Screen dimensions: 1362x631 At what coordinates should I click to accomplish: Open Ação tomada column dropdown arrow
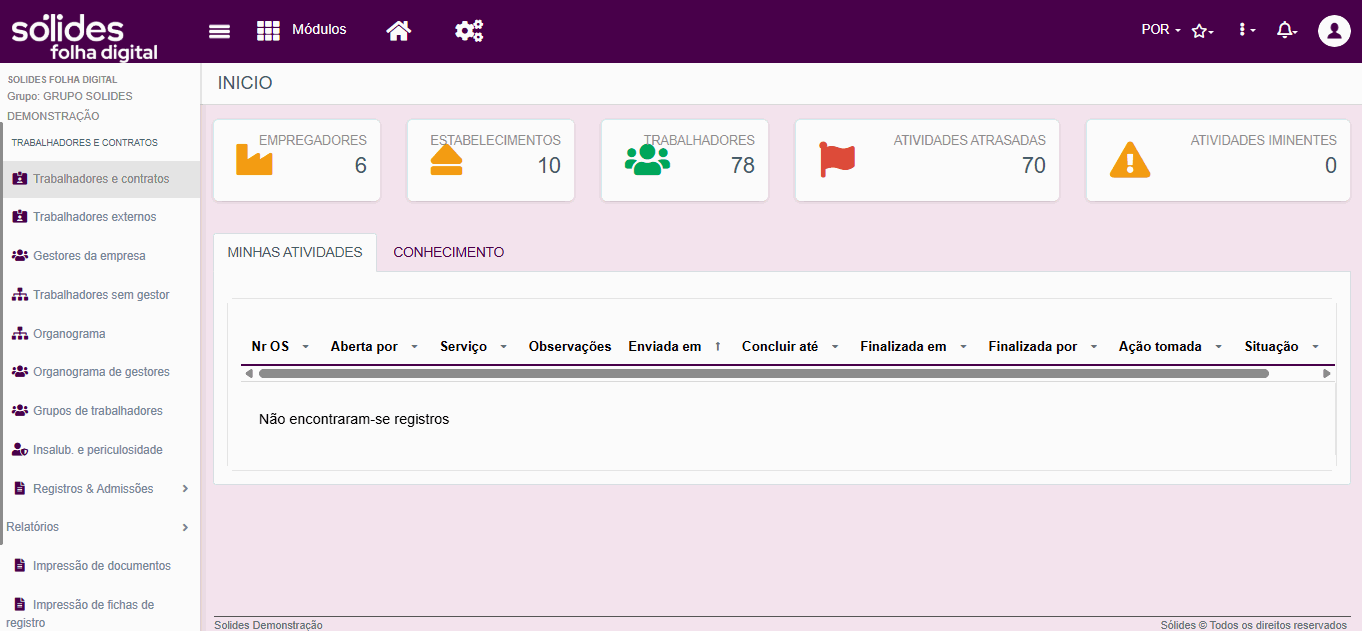pos(1218,347)
